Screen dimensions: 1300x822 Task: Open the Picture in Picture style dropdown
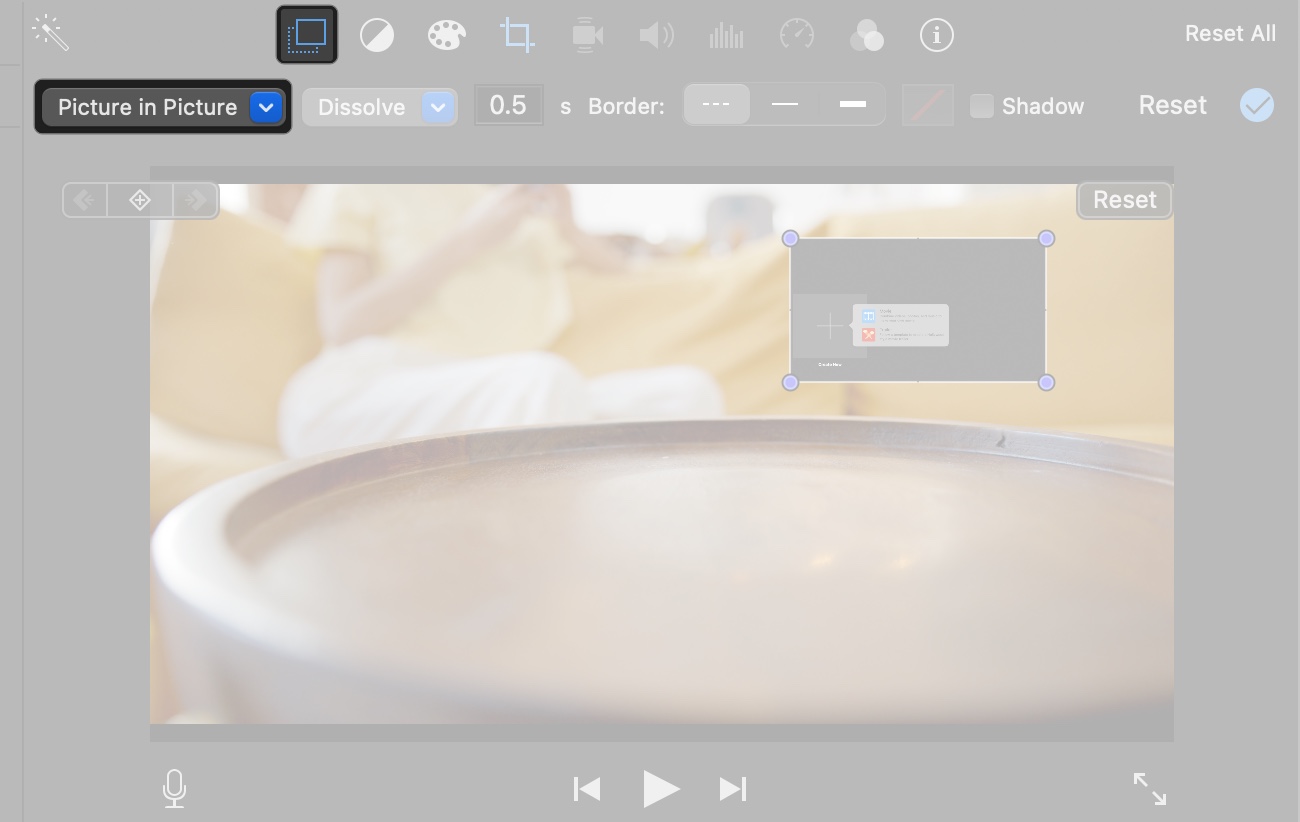click(x=266, y=106)
